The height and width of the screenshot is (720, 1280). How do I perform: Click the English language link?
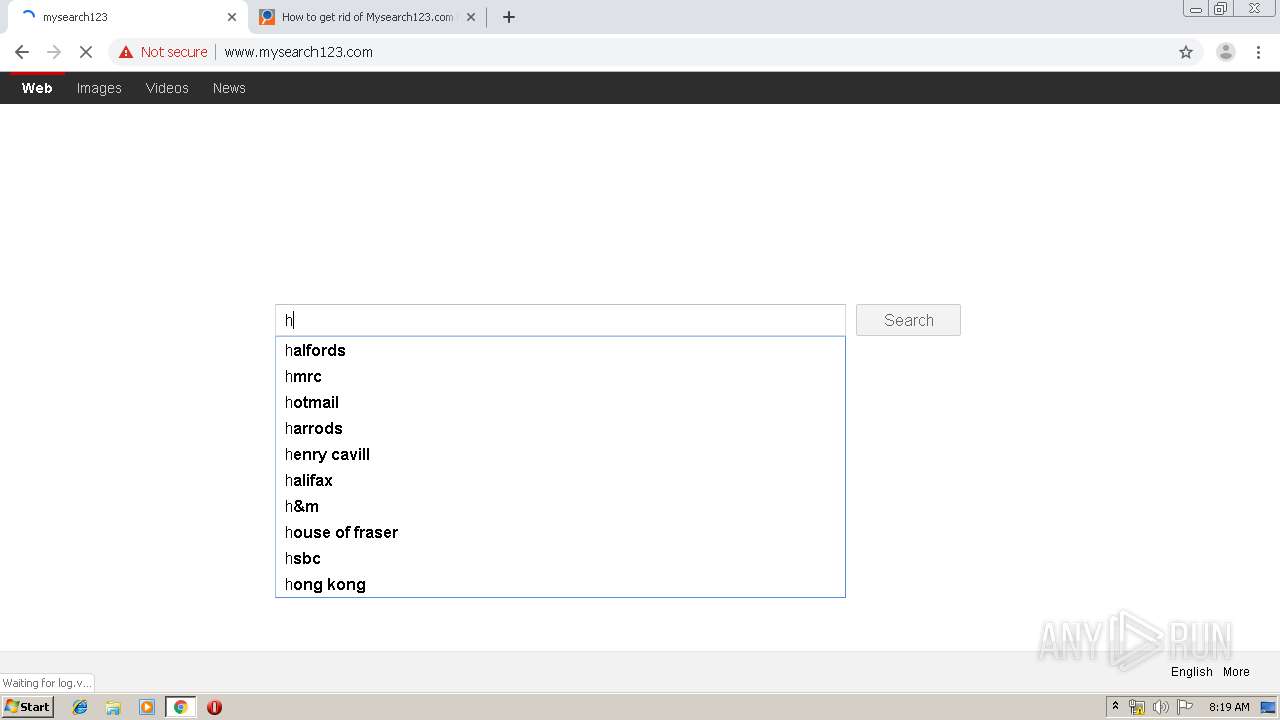1191,672
